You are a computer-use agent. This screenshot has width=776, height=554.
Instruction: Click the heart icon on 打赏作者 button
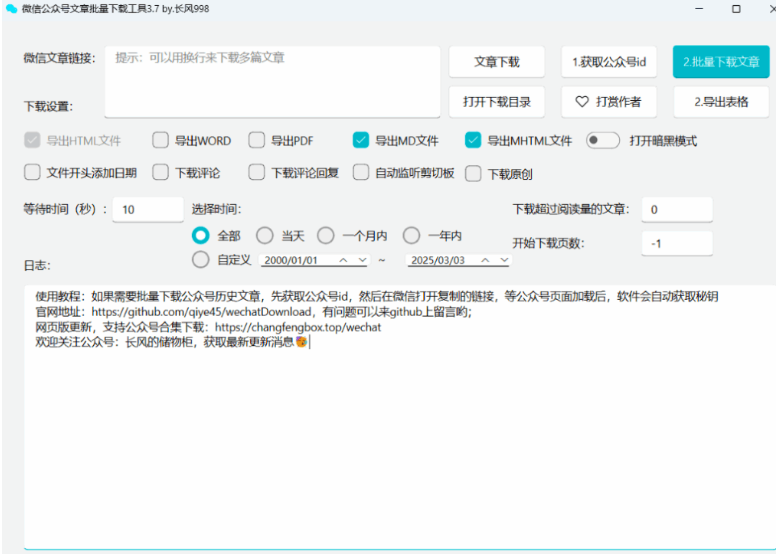point(582,102)
